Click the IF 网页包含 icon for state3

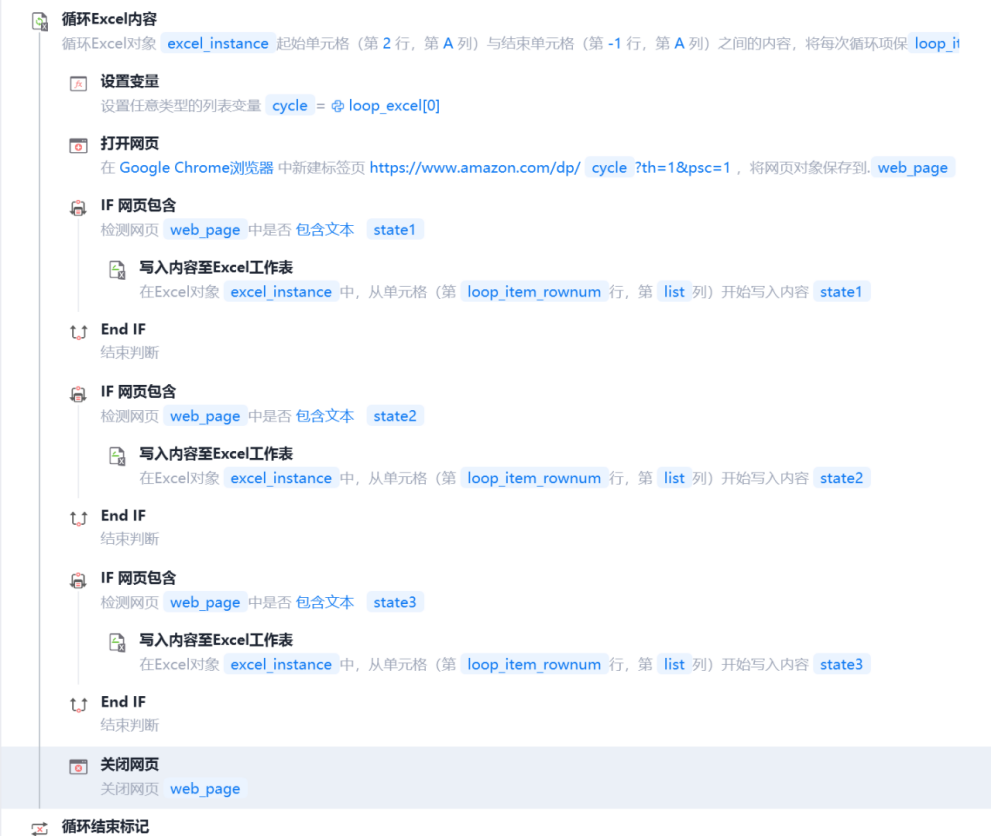click(78, 580)
